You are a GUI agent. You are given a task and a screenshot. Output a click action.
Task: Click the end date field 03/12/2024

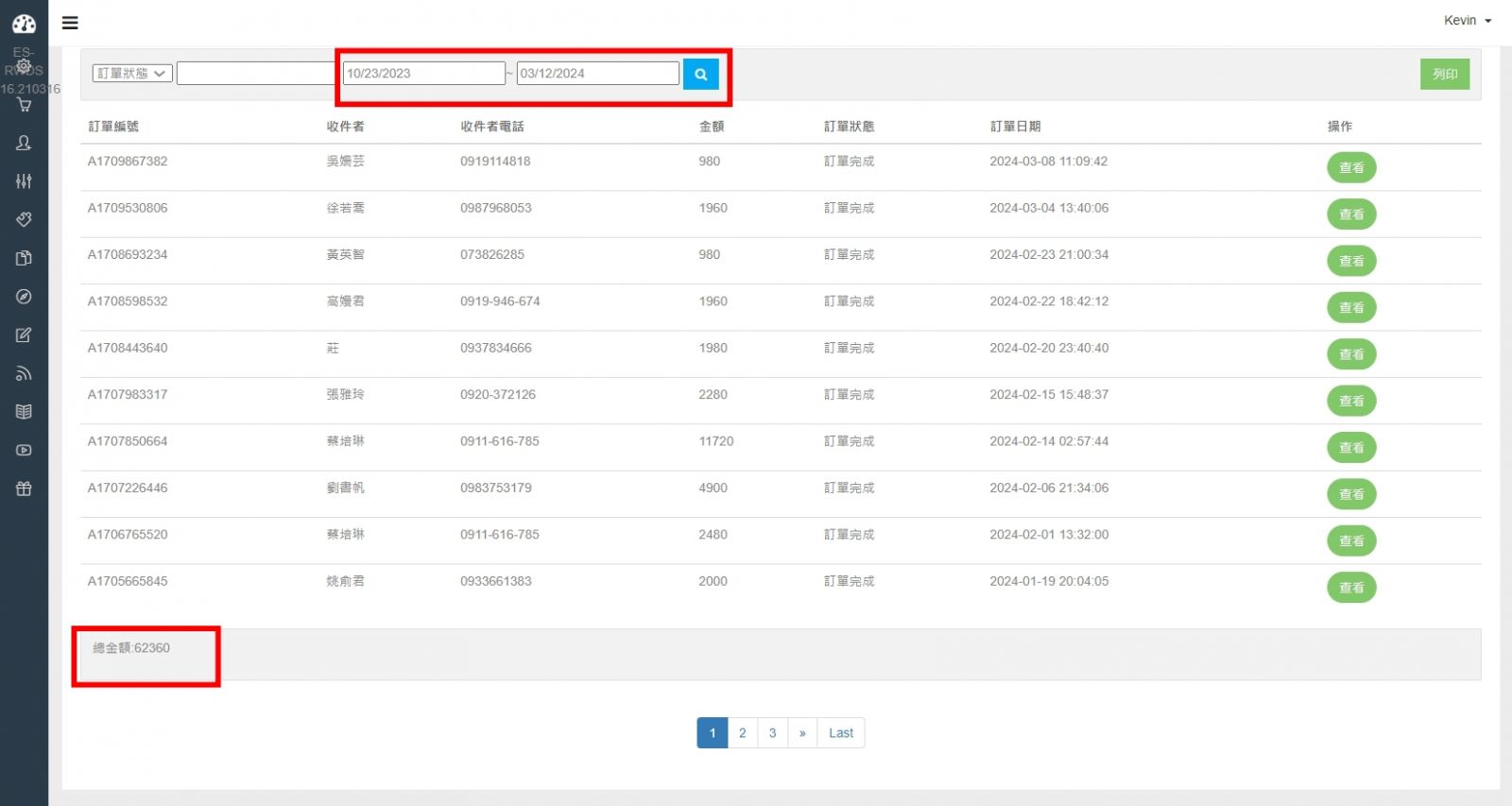coord(597,74)
